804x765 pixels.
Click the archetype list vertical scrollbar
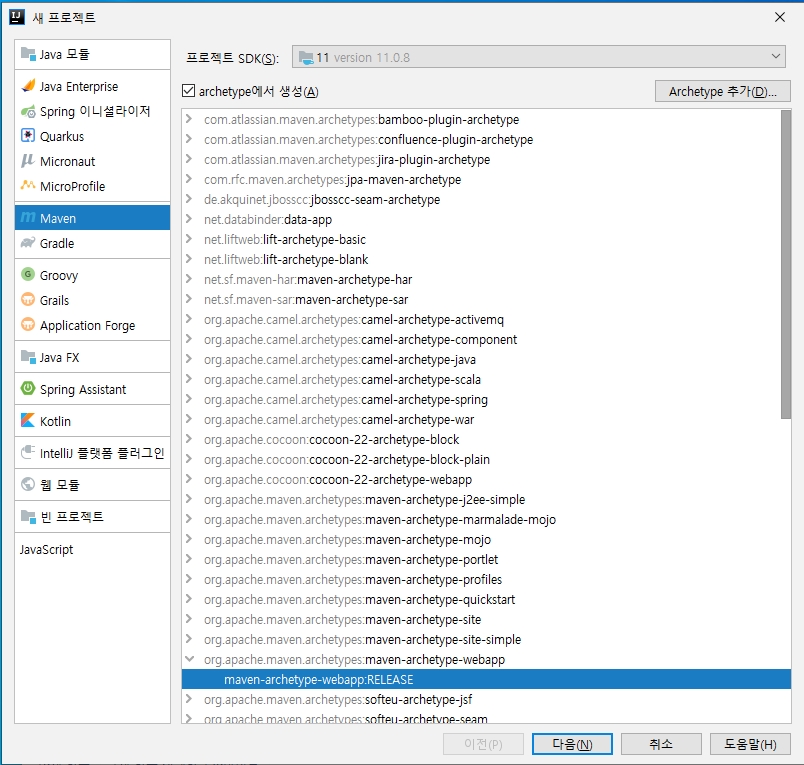point(786,265)
